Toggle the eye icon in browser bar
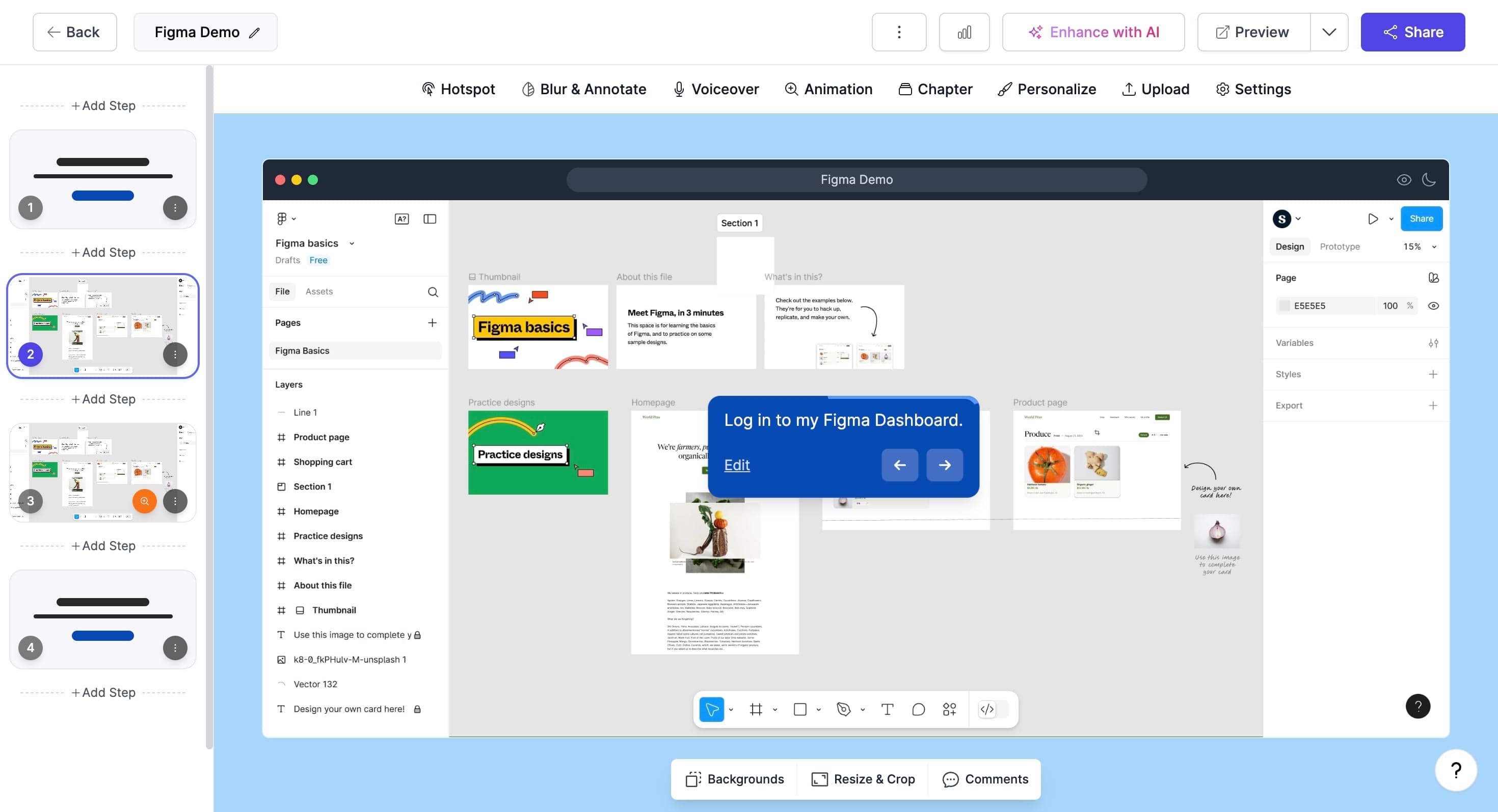The image size is (1498, 812). click(x=1404, y=180)
